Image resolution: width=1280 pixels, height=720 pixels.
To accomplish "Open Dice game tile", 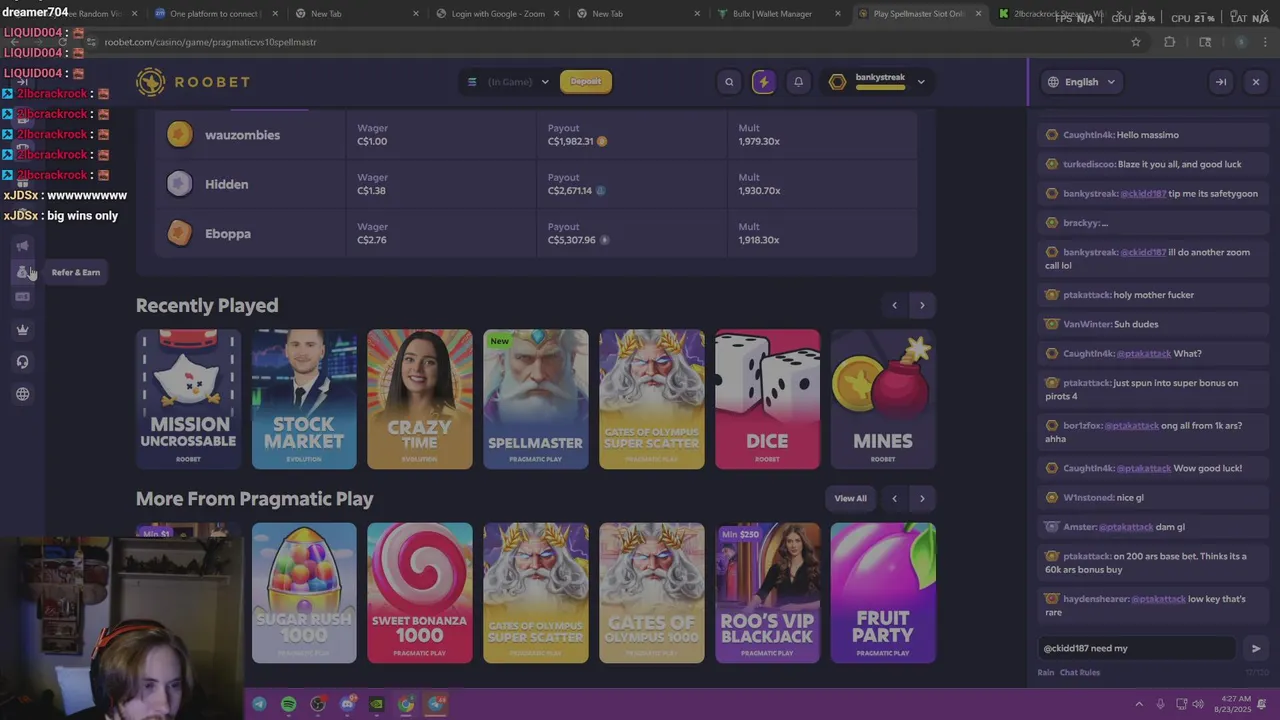I will [x=767, y=399].
